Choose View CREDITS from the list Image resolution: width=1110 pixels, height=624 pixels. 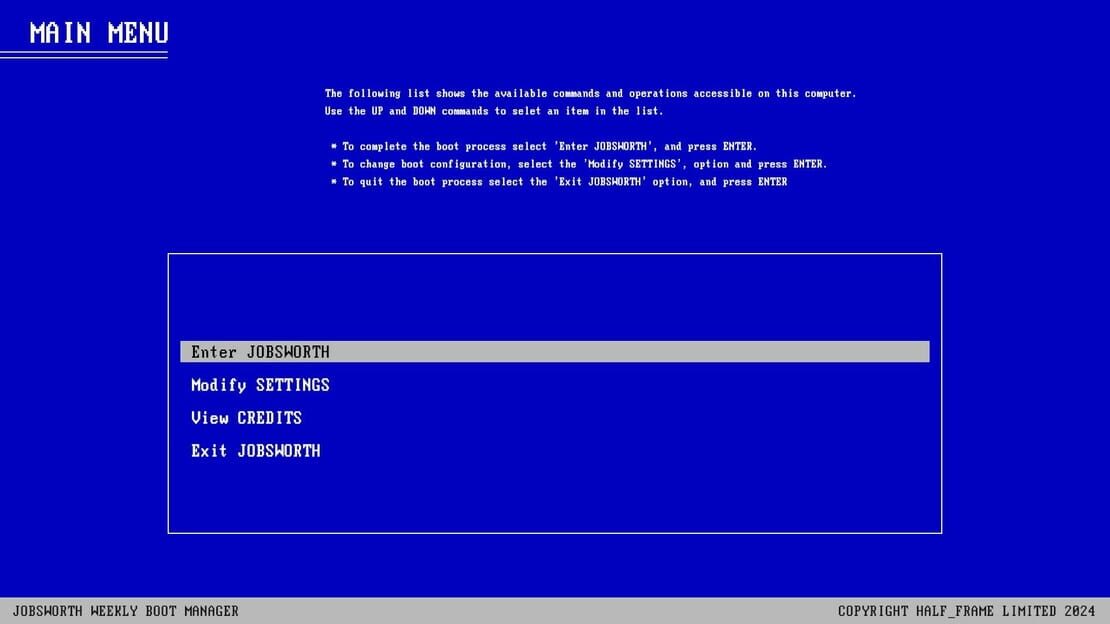[246, 418]
